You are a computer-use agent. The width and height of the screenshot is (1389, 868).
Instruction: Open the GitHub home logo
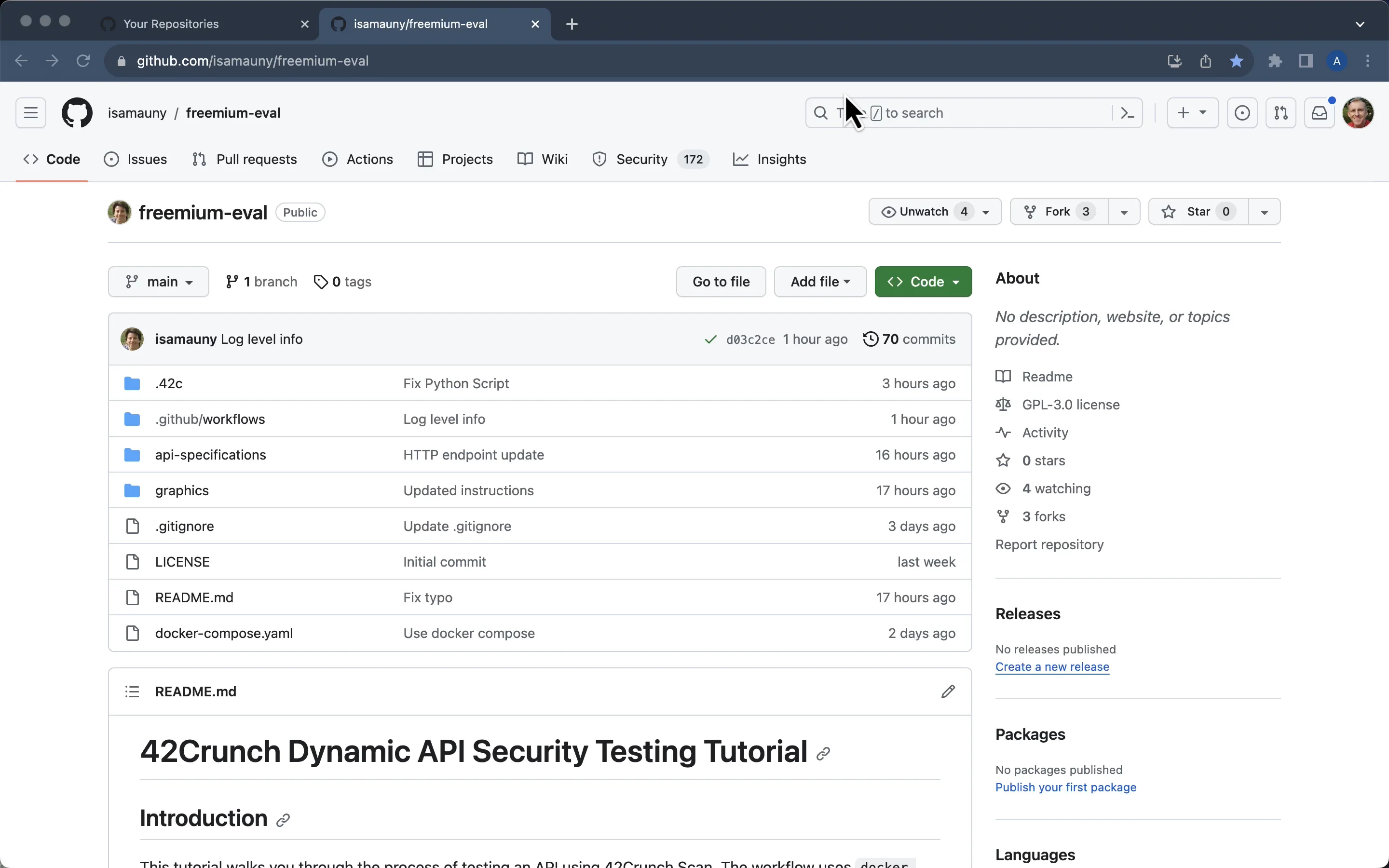coord(77,112)
